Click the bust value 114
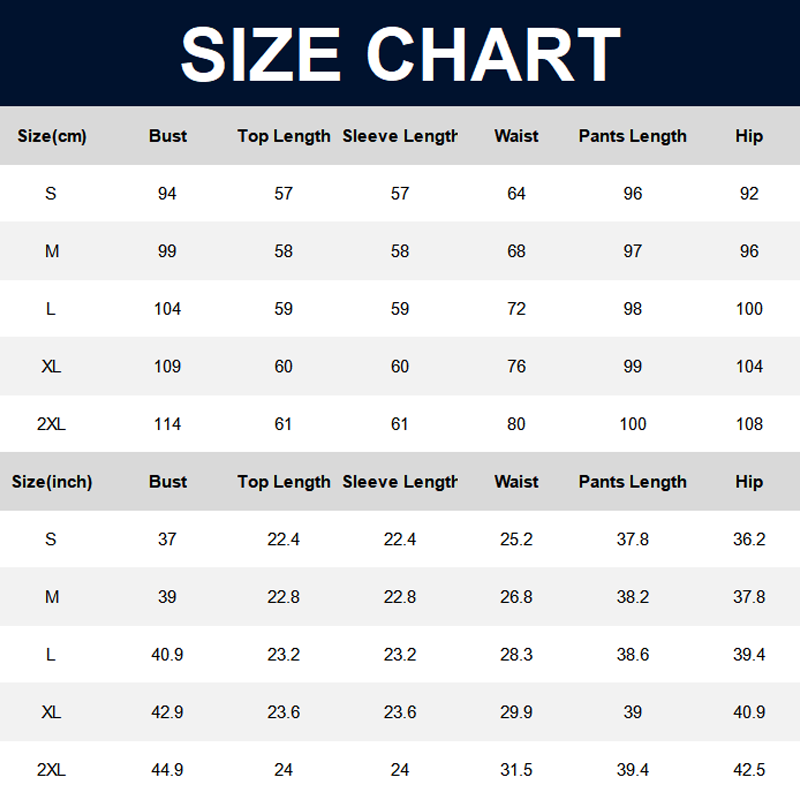 (167, 424)
